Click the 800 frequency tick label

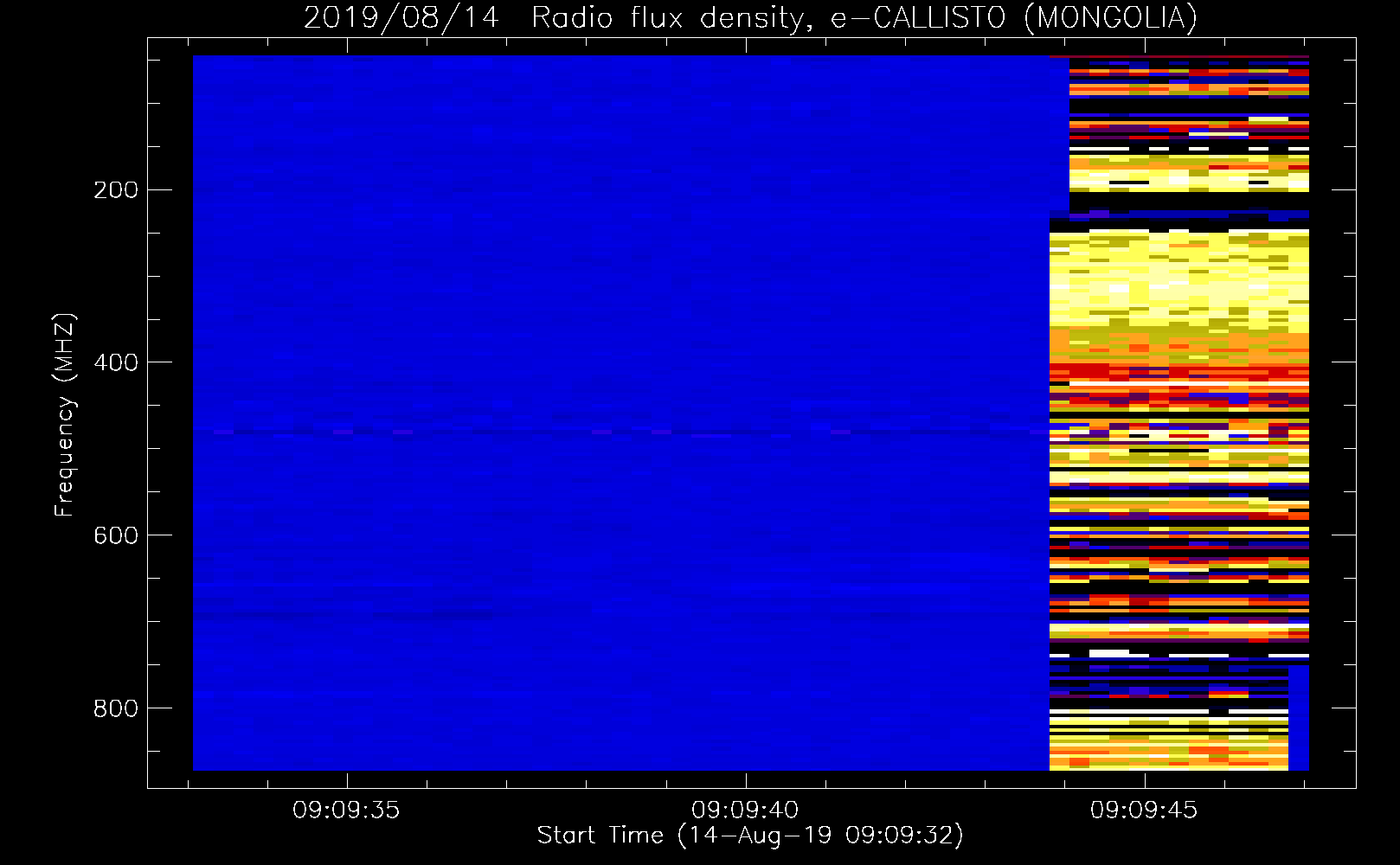point(116,708)
